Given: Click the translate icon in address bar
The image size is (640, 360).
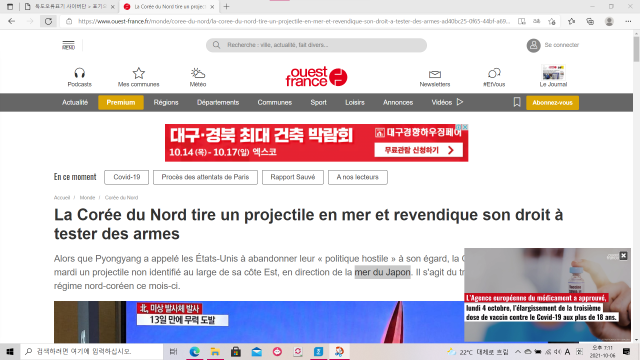Looking at the screenshot, I should (x=537, y=21).
